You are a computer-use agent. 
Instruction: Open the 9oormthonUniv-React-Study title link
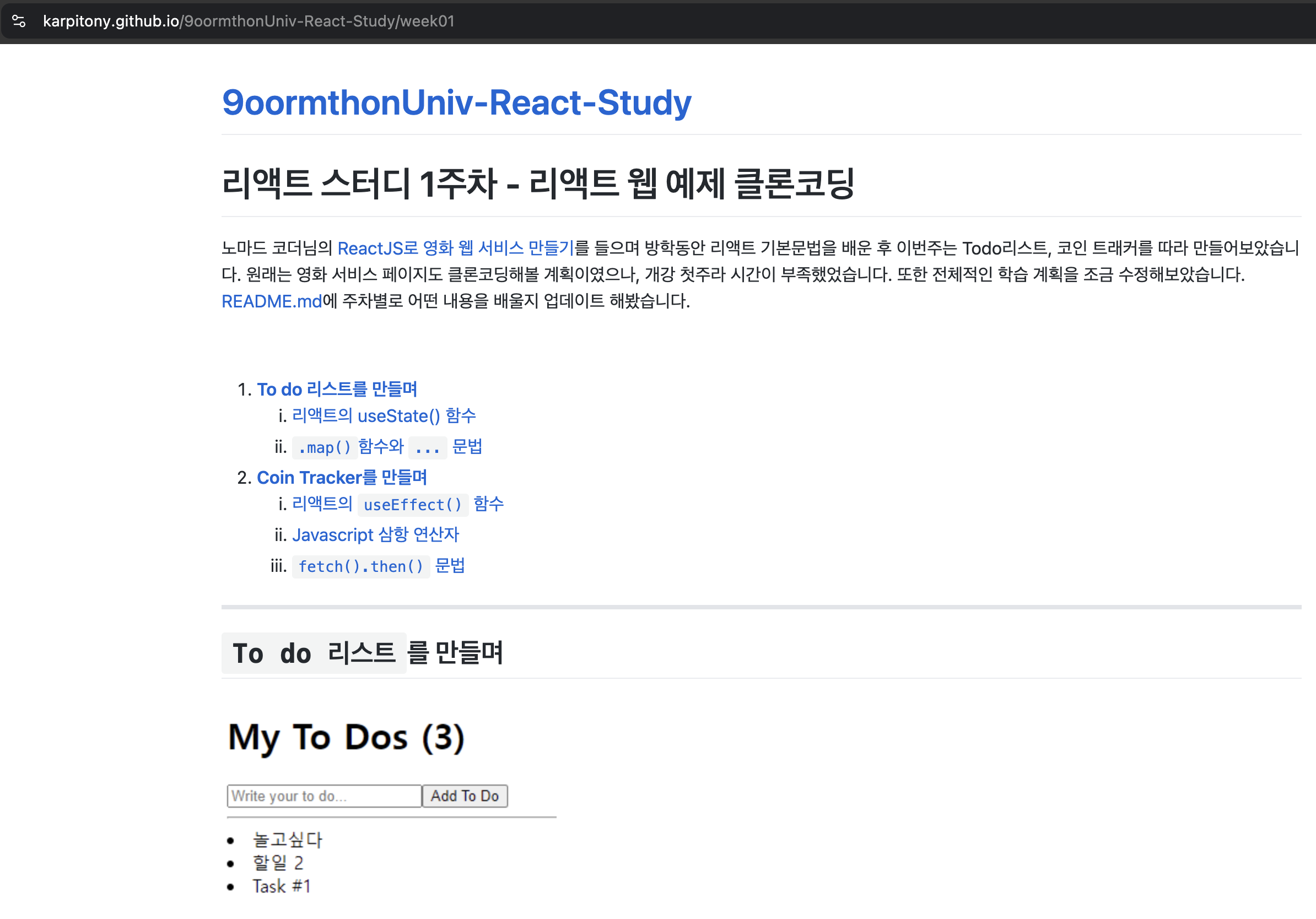(456, 102)
